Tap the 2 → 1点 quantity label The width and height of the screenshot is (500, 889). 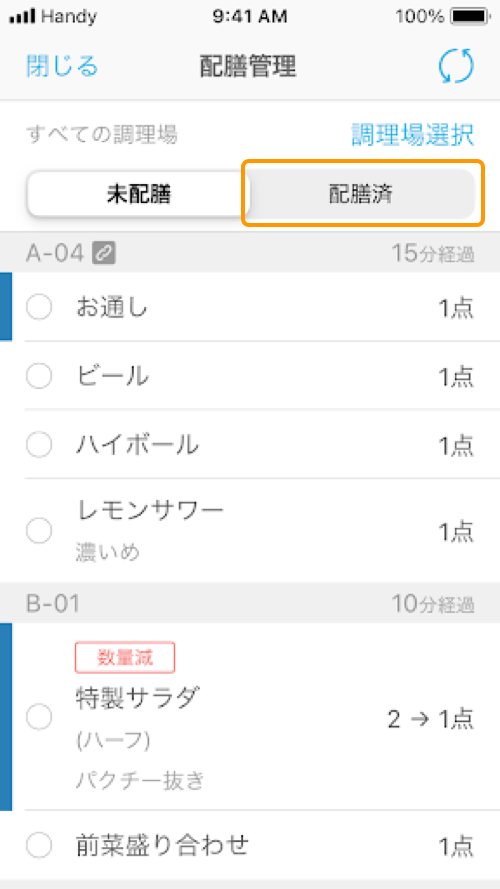[x=431, y=719]
